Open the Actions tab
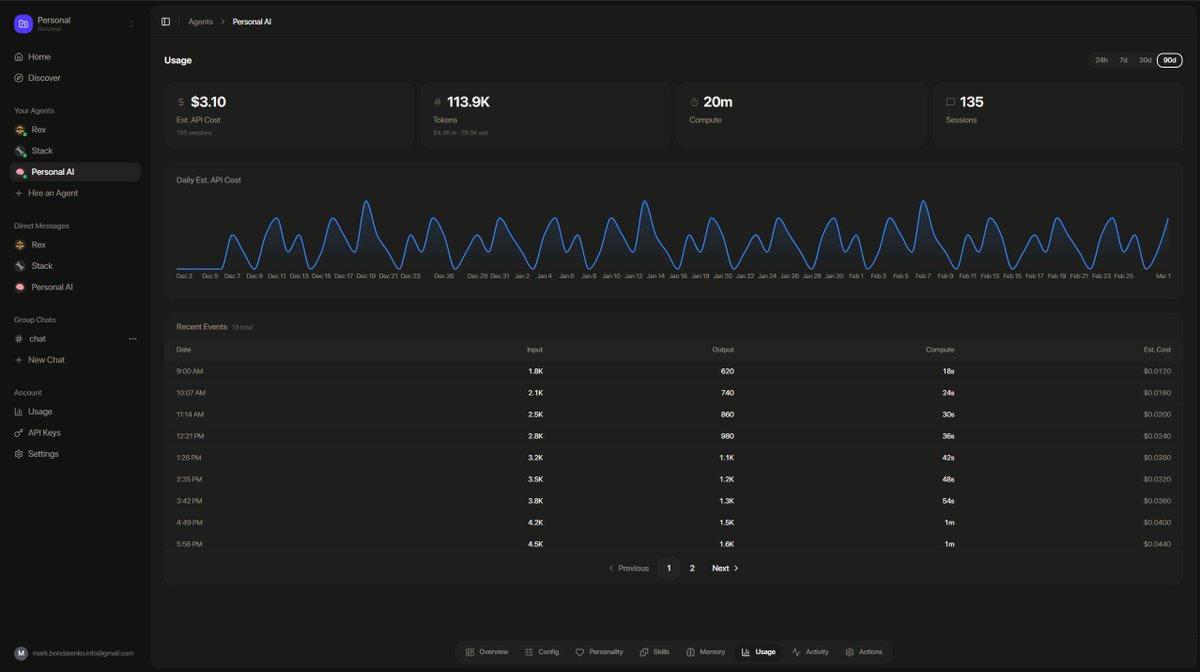The width and height of the screenshot is (1200, 672). pos(864,652)
